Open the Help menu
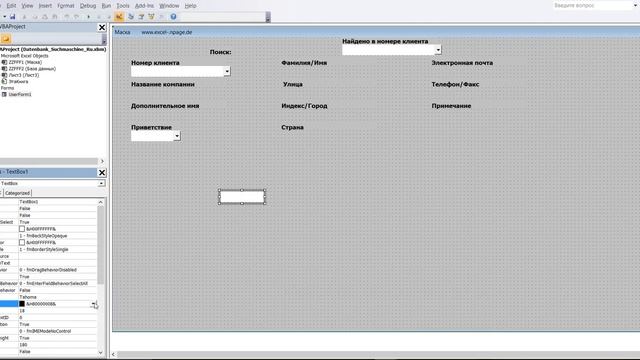Image resolution: width=640 pixels, height=360 pixels. (x=190, y=6)
